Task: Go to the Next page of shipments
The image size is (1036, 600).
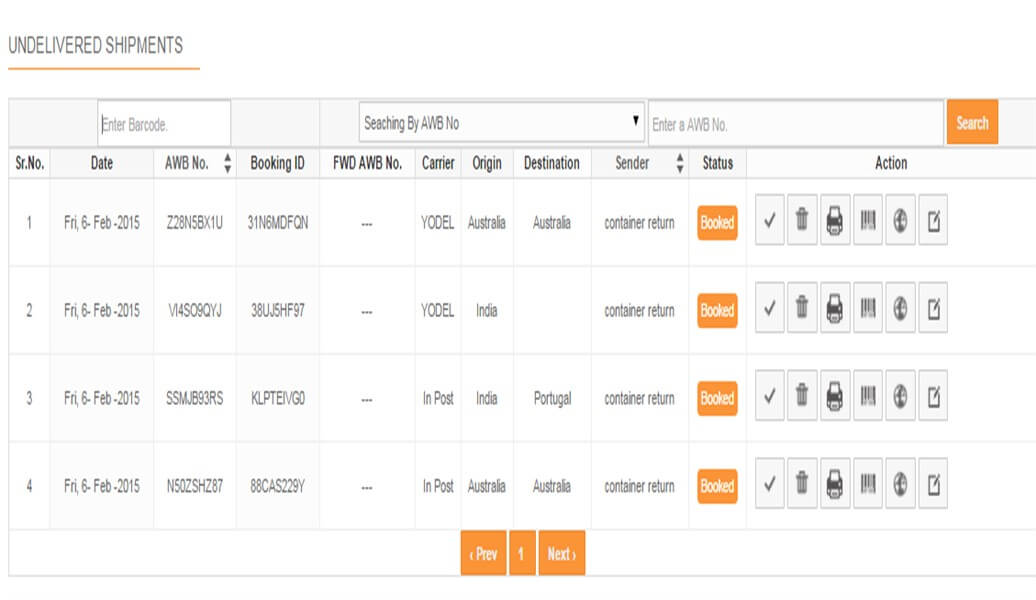Action: point(561,552)
